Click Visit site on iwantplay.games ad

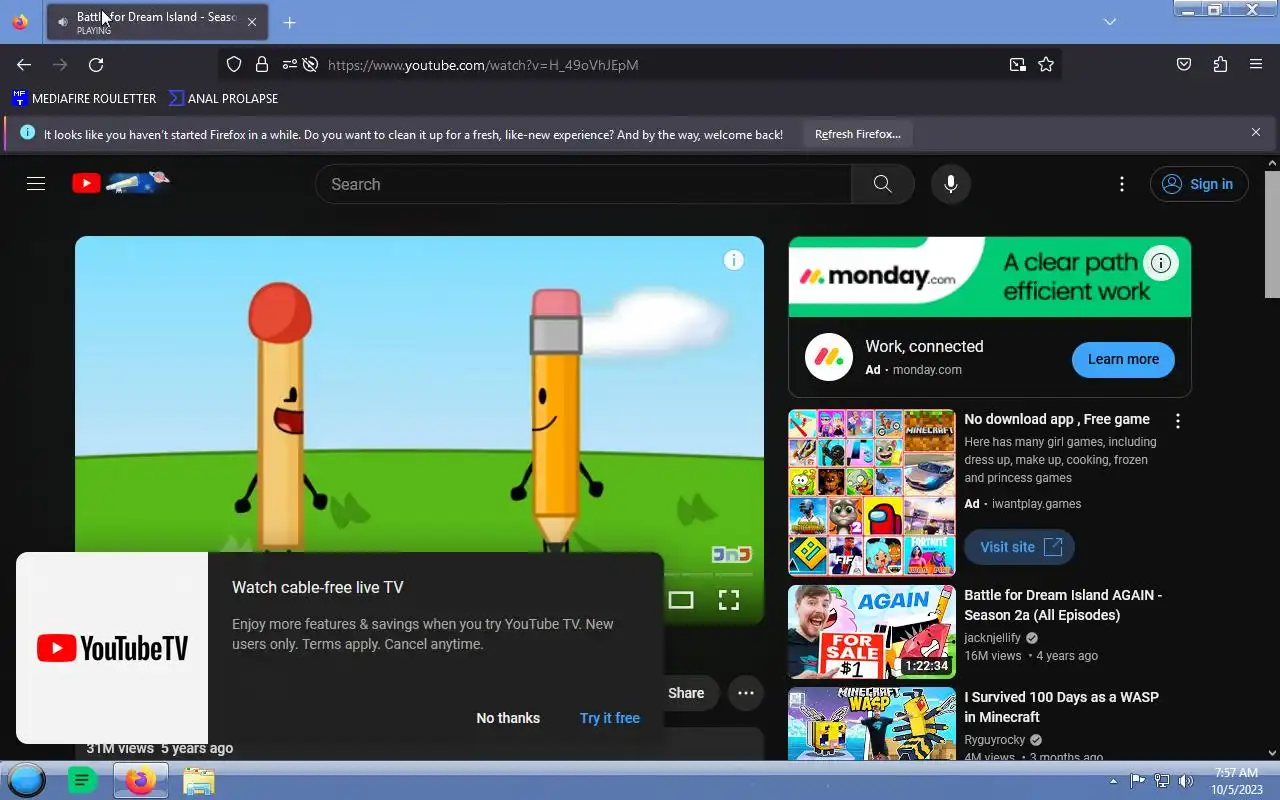(1019, 547)
